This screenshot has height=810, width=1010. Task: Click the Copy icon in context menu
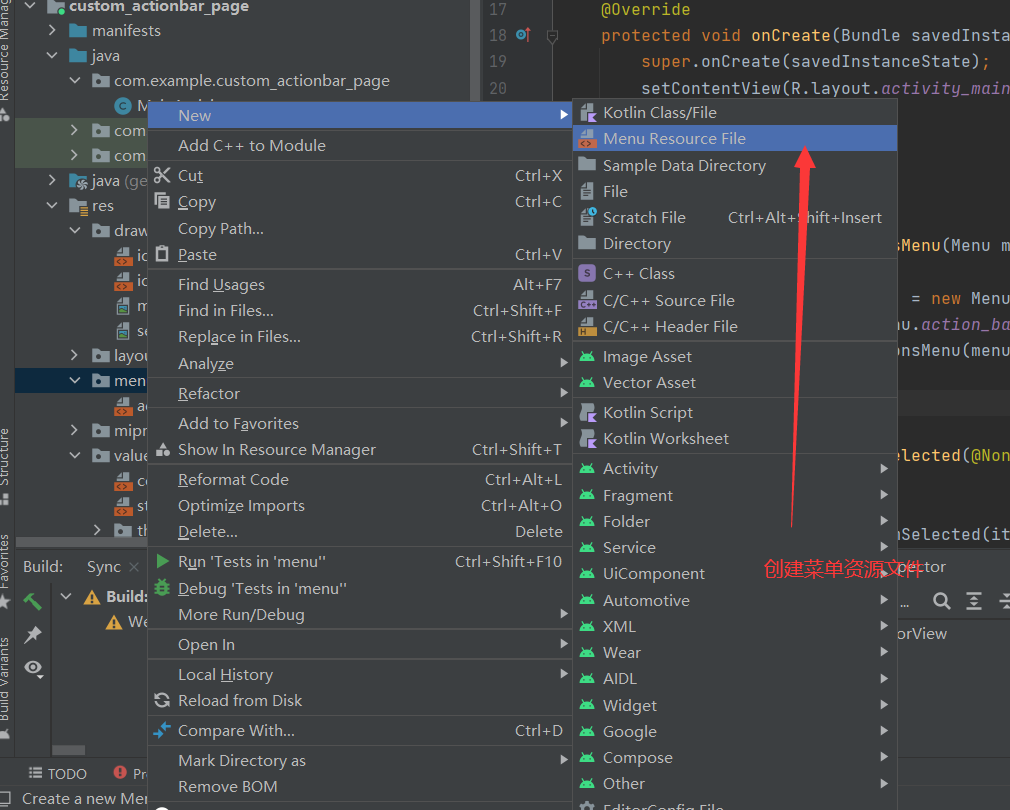point(162,201)
